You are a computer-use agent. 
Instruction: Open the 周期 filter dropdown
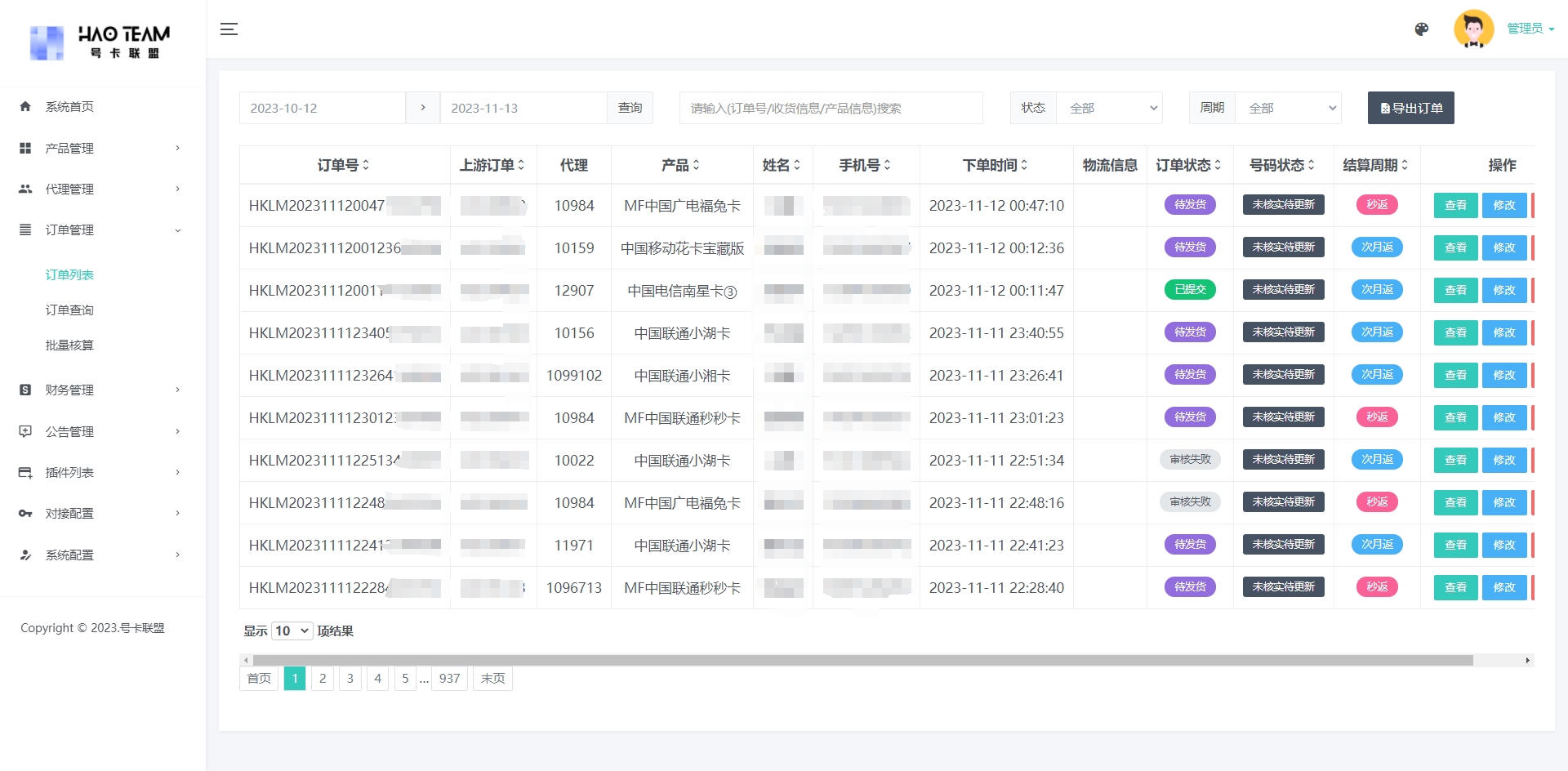tap(1288, 108)
